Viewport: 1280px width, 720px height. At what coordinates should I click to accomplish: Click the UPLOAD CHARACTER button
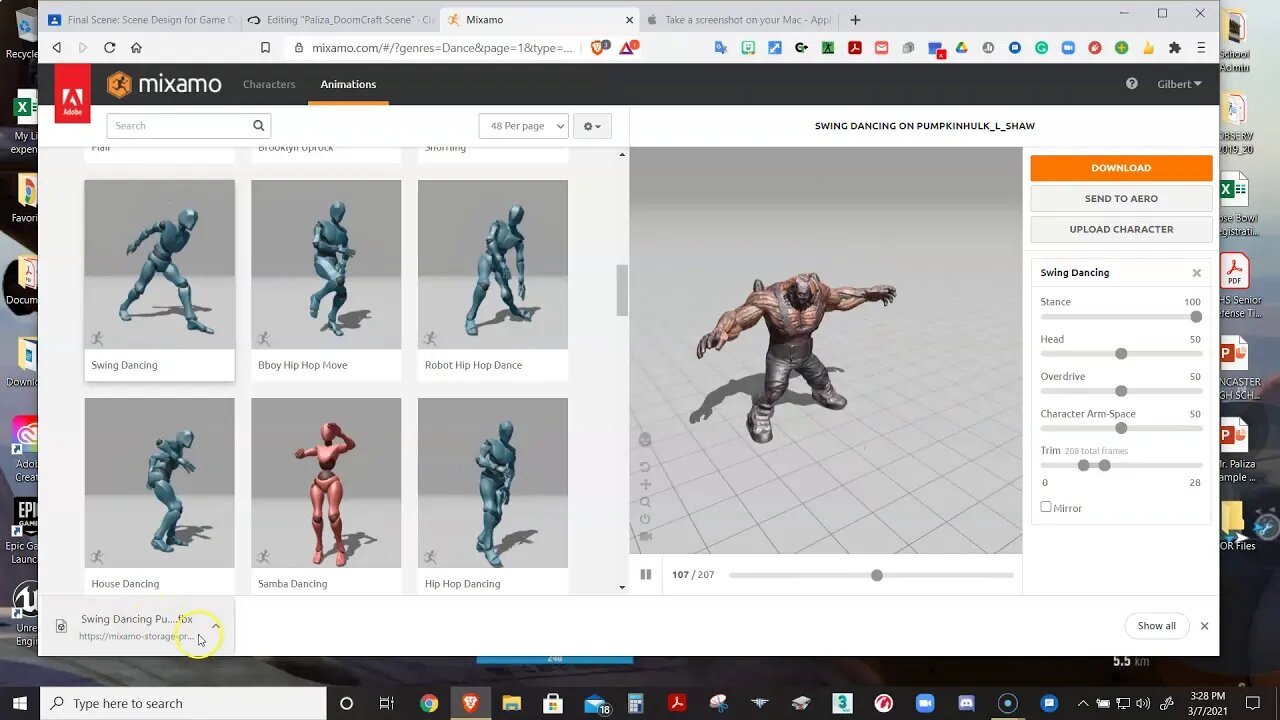[1121, 229]
